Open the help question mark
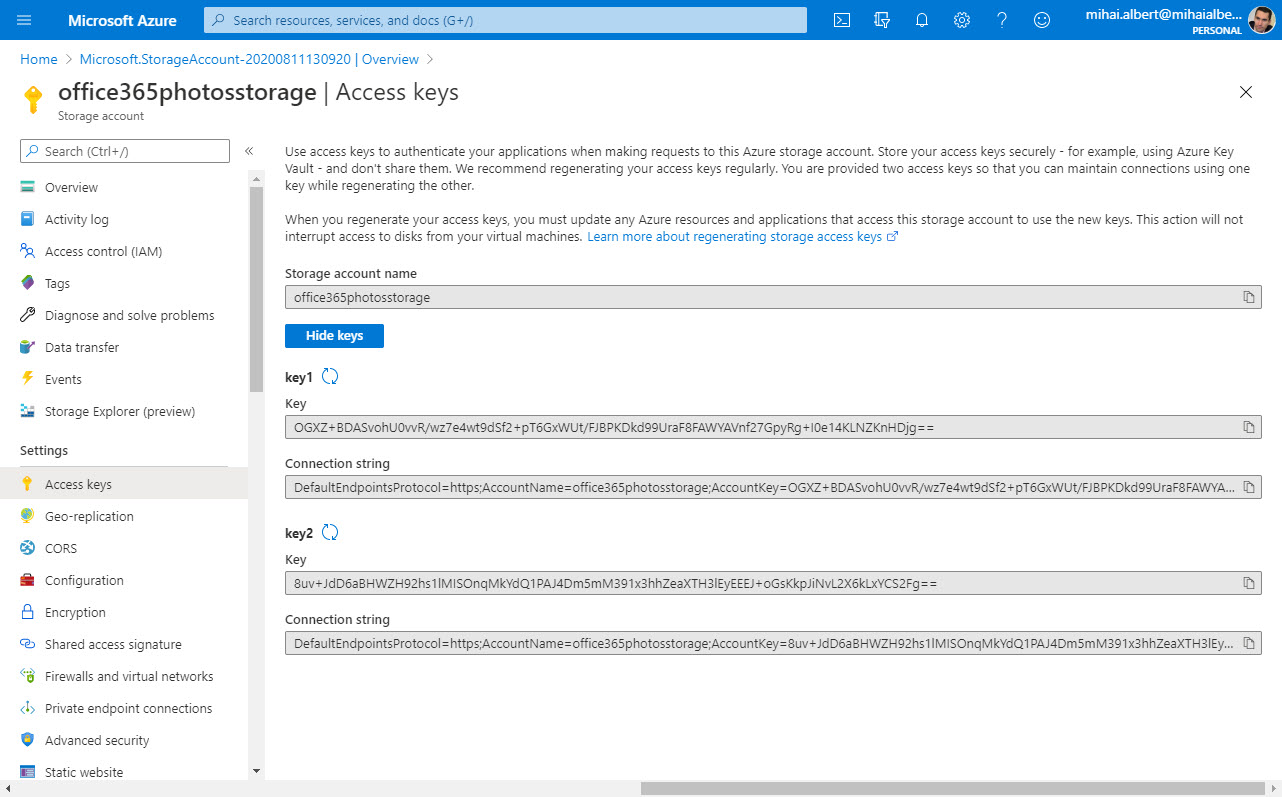The width and height of the screenshot is (1282, 797). 1002,20
